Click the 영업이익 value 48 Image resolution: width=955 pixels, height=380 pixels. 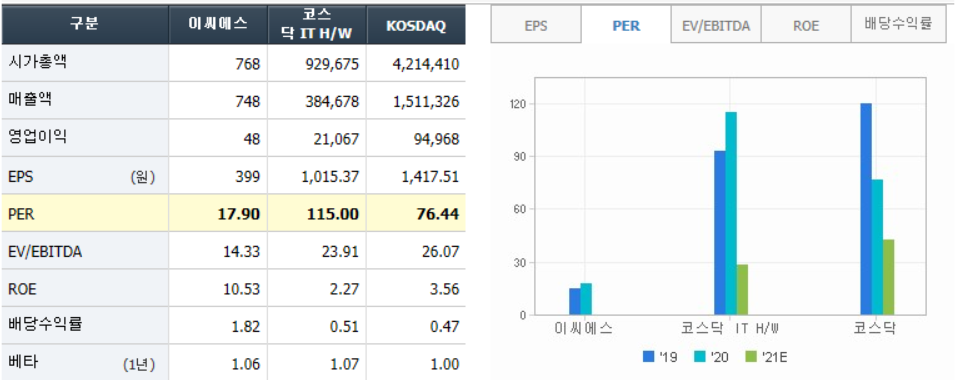pos(253,139)
